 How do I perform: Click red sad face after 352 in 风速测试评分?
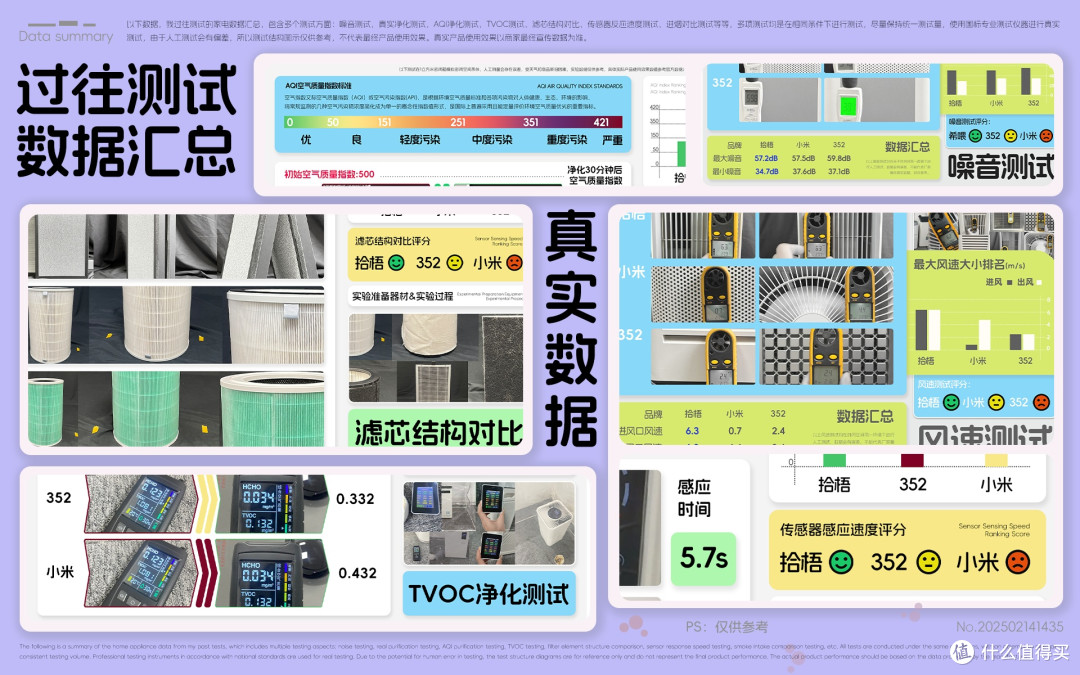click(x=1041, y=402)
